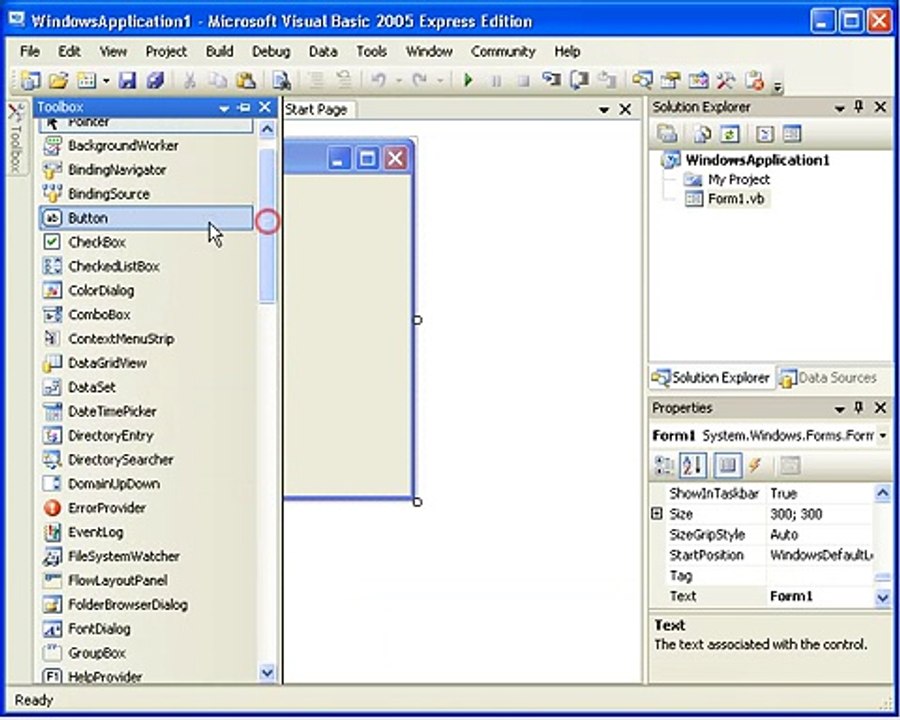Click the Properties grid scroll up arrow
900x720 pixels.
coord(882,493)
